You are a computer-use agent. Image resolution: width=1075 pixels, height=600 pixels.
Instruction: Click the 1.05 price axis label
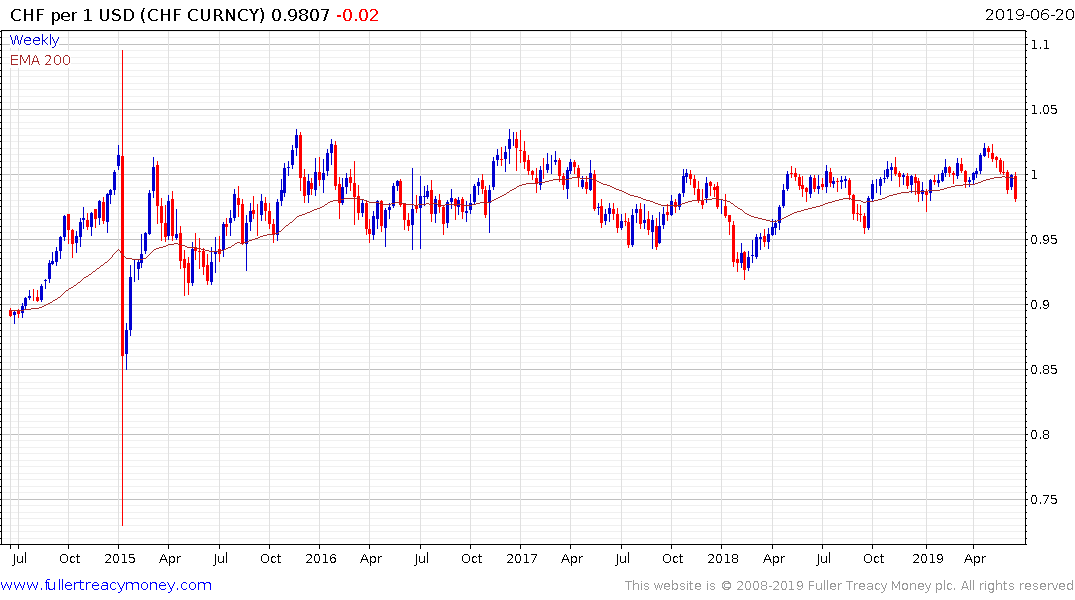(1043, 110)
